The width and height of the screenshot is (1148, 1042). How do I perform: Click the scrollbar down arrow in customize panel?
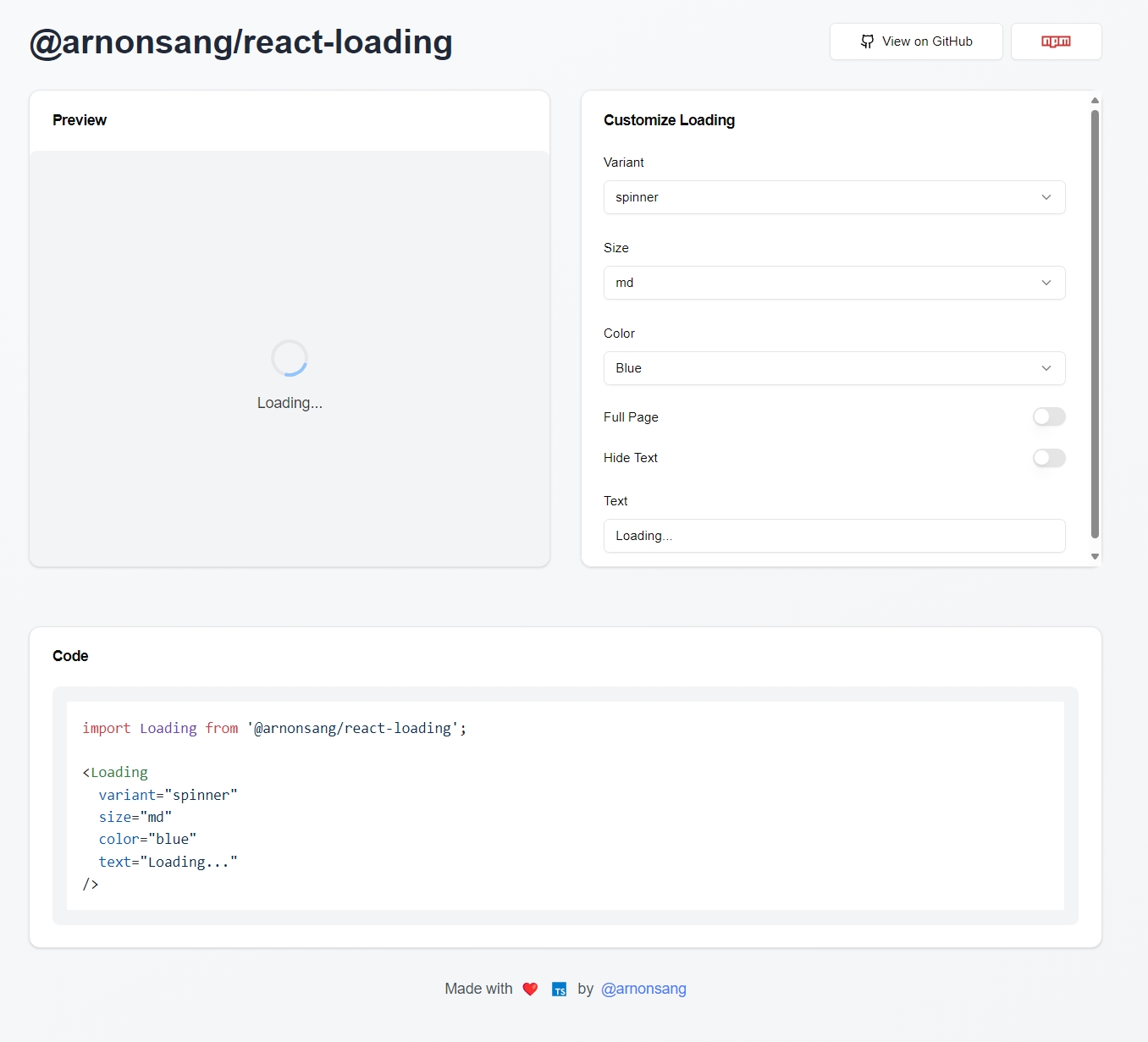(x=1095, y=557)
